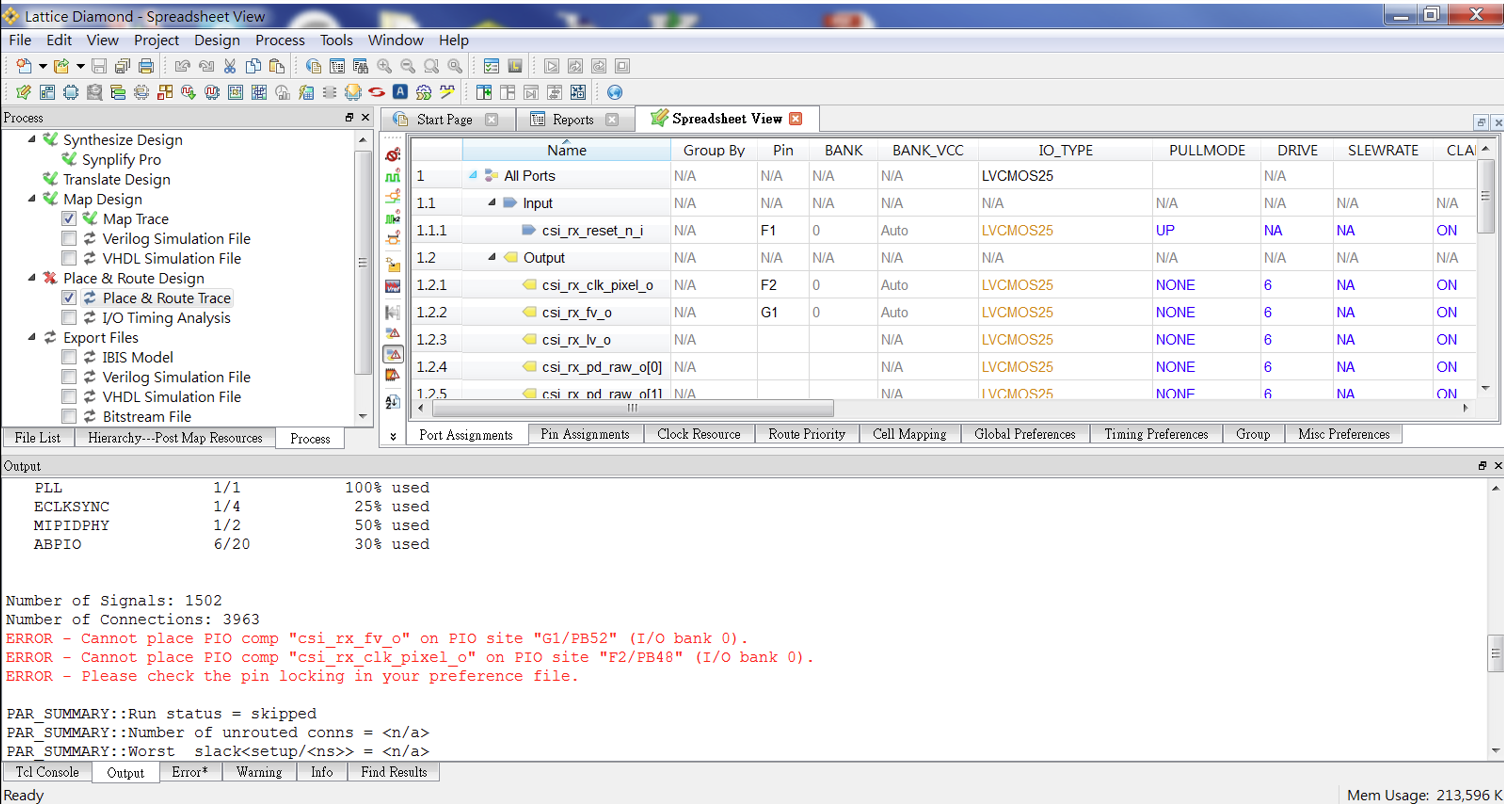Click the blue 'A' Active-HDL icon
1504x804 pixels.
[x=399, y=93]
